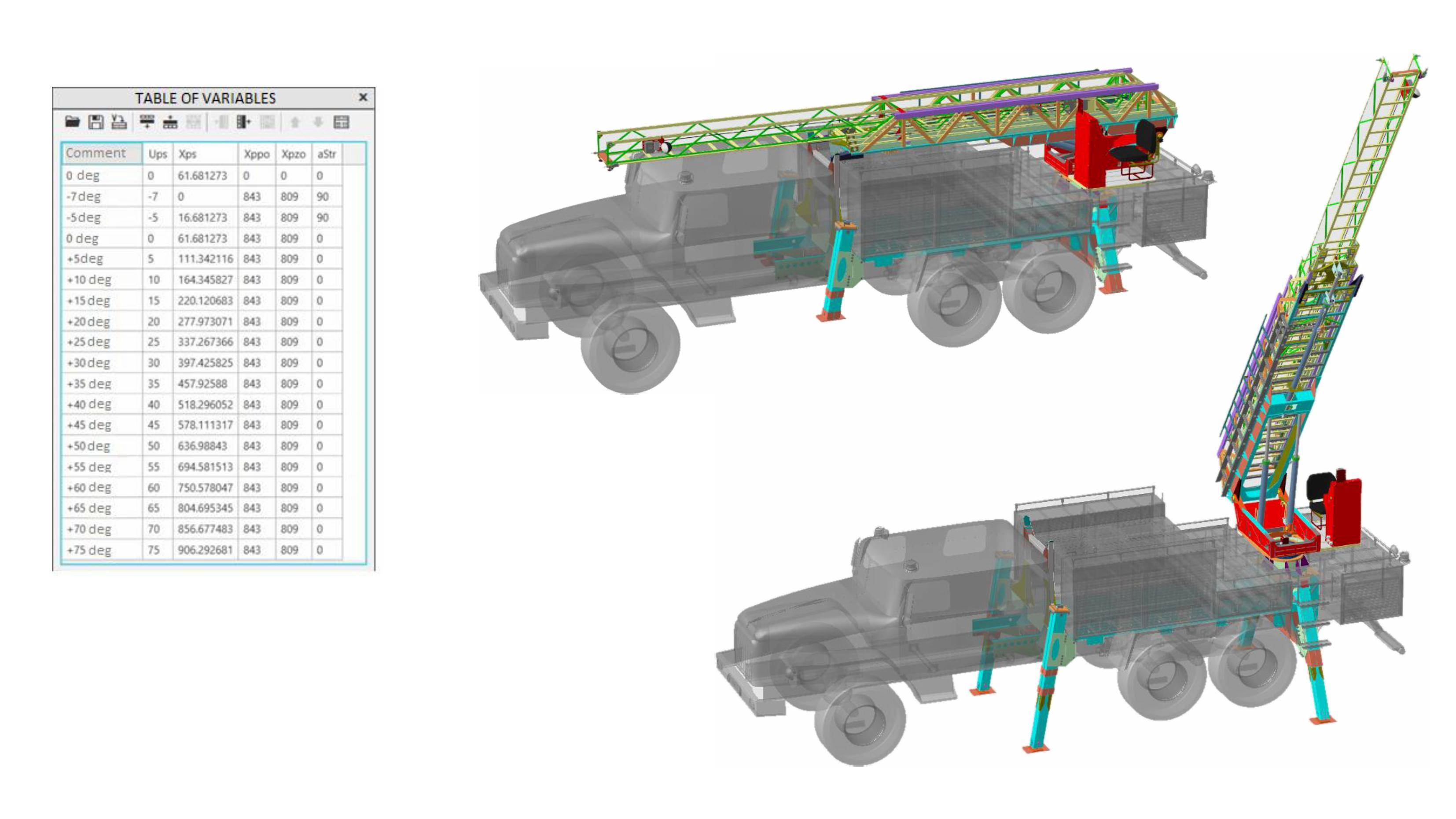Select the Xpzo column header

click(293, 154)
